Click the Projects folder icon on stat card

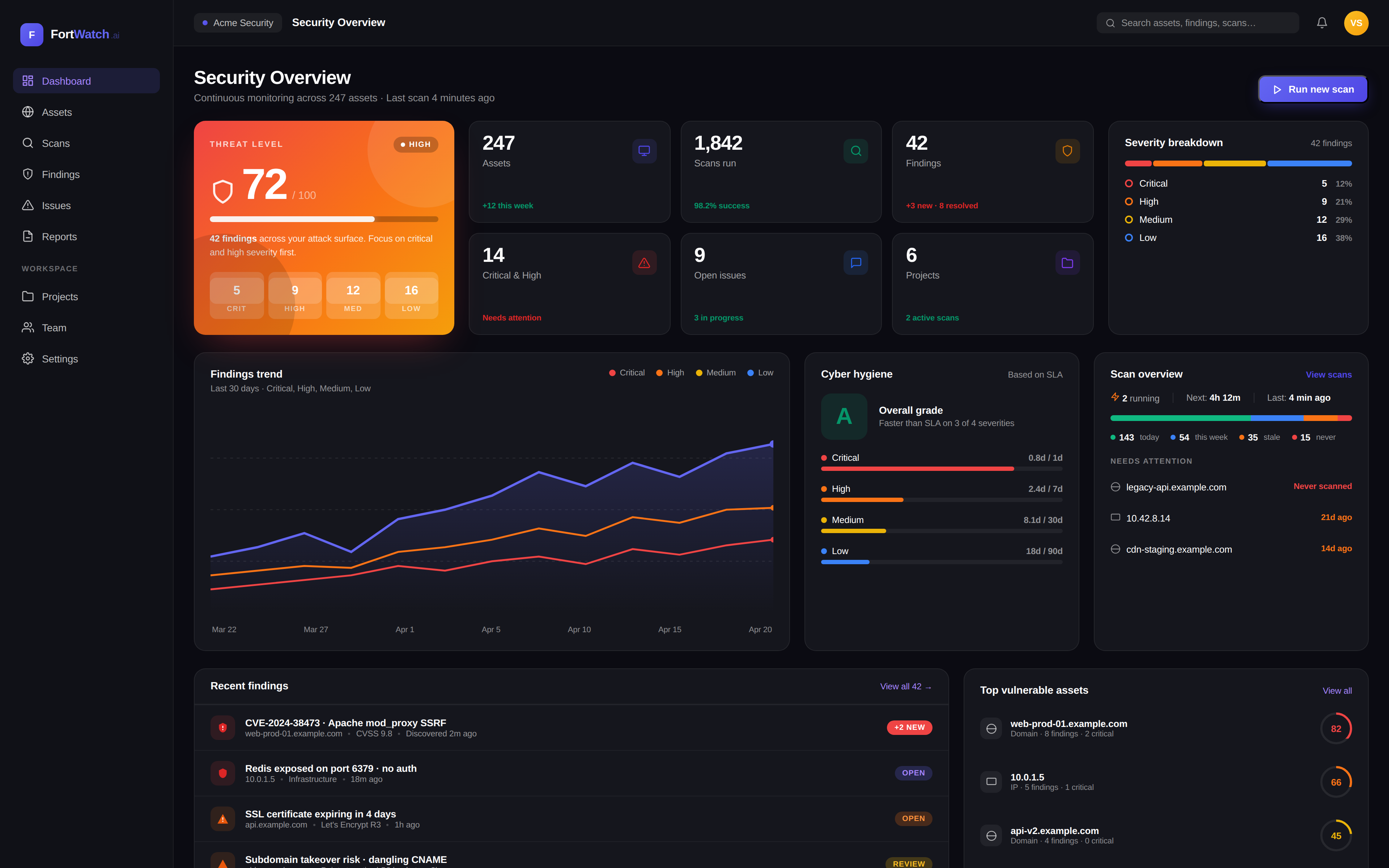(1067, 263)
